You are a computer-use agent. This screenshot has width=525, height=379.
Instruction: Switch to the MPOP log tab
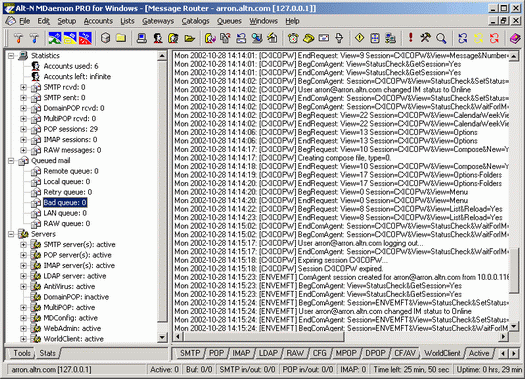click(x=346, y=353)
